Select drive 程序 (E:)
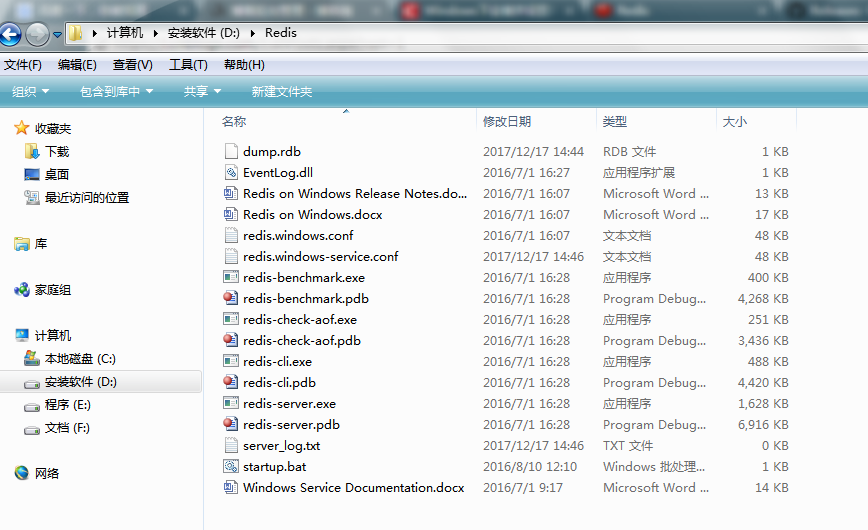The height and width of the screenshot is (530, 868). click(x=68, y=405)
